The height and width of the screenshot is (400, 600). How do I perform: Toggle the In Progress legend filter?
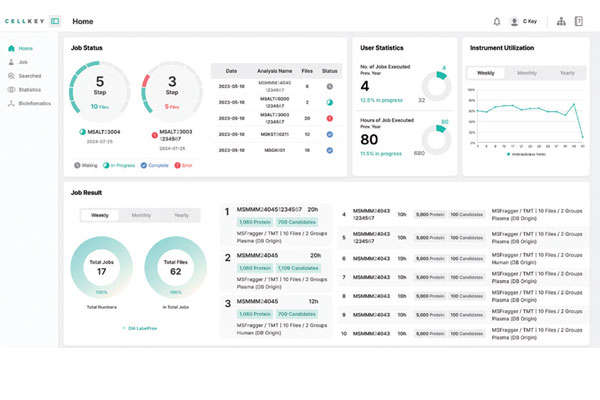(120, 165)
